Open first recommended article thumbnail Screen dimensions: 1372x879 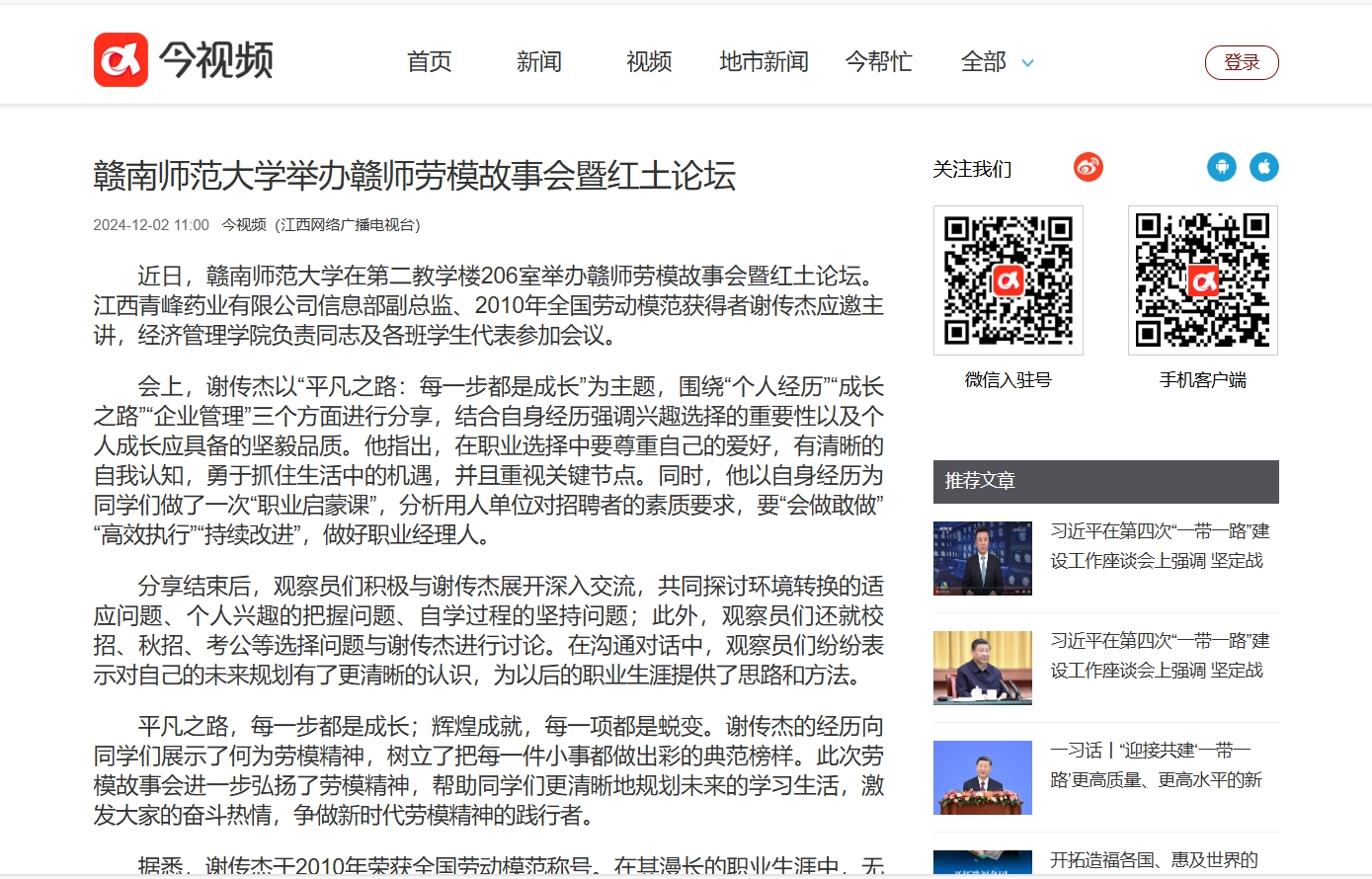click(x=983, y=558)
